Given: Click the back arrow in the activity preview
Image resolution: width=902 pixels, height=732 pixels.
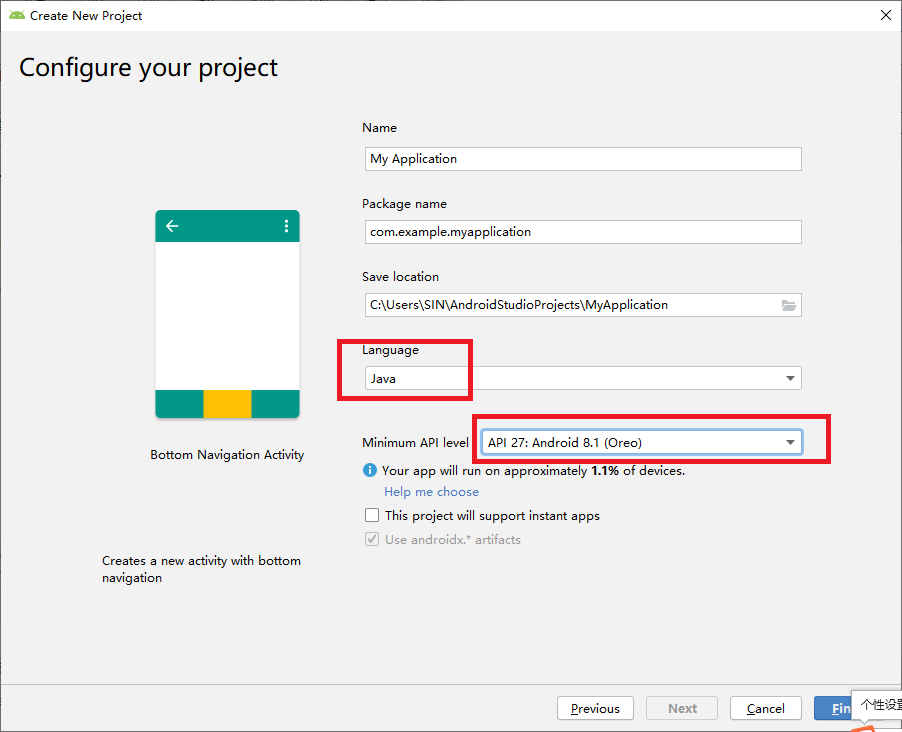Looking at the screenshot, I should (172, 226).
